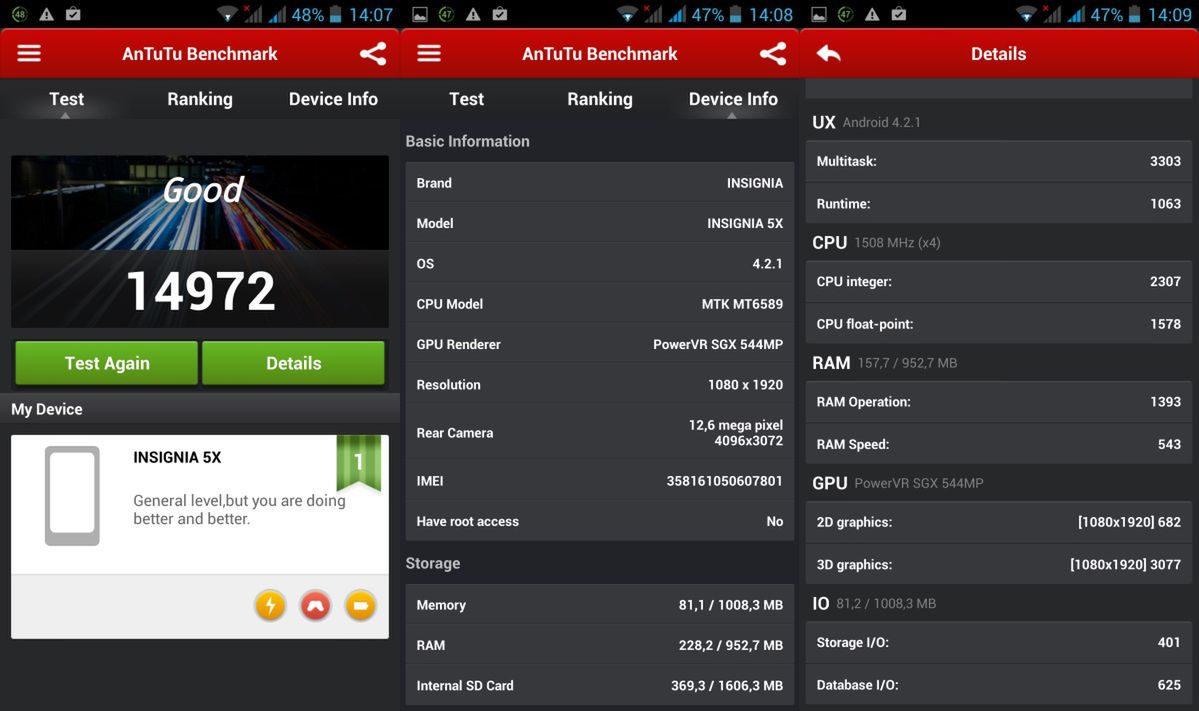The image size is (1199, 711).
Task: Tap the green Details button
Action: (x=293, y=363)
